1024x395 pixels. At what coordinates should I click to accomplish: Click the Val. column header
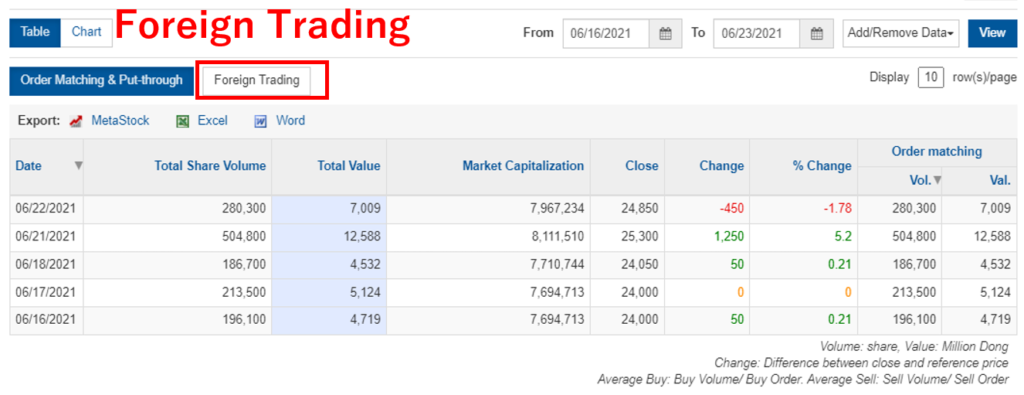(1000, 180)
